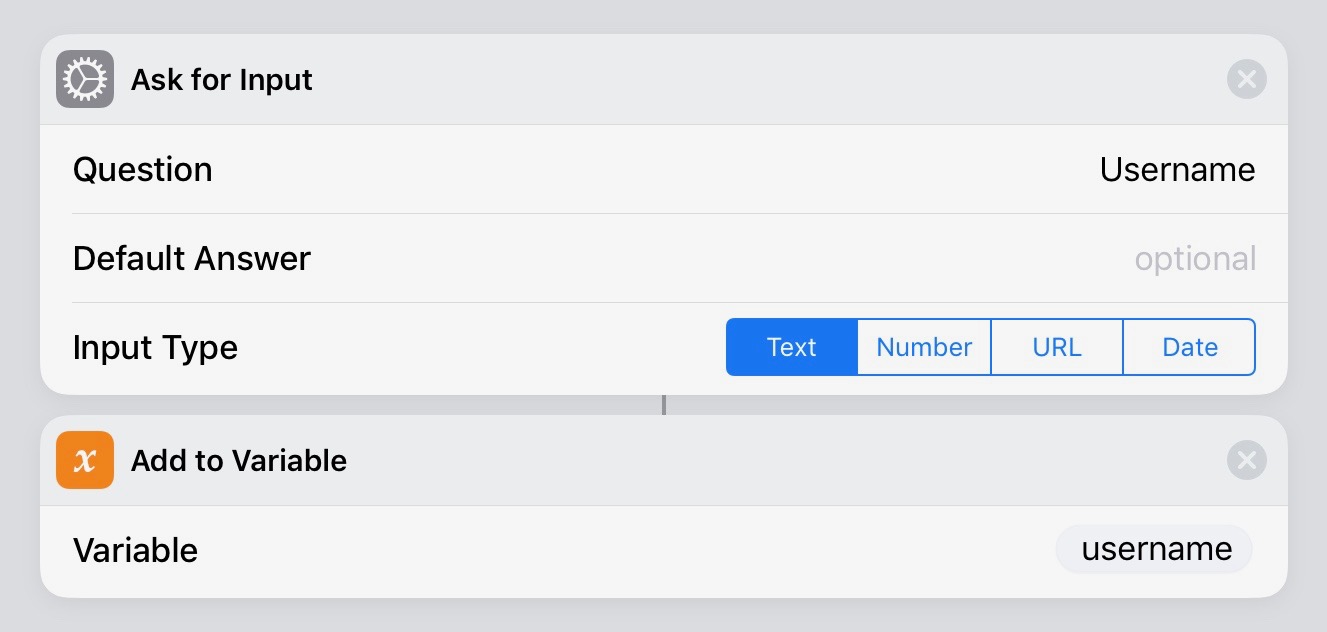The image size is (1327, 632).
Task: Tap the optional Default Answer field
Action: pyautogui.click(x=1194, y=259)
